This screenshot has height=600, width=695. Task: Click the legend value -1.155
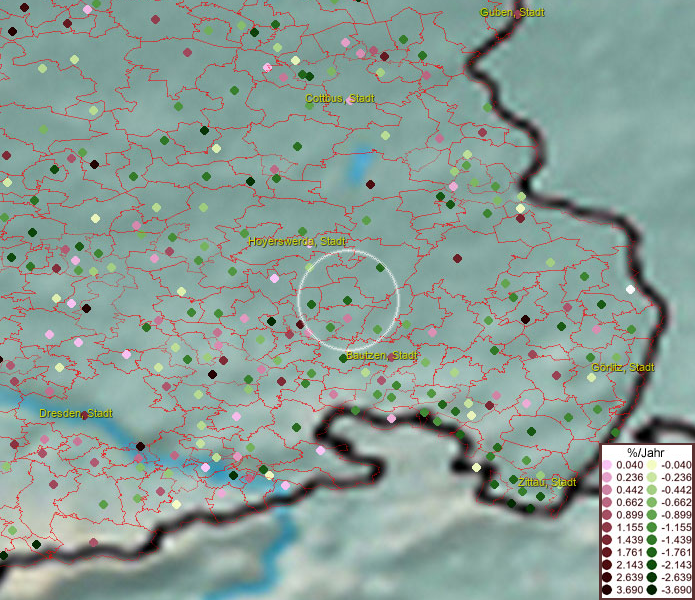click(676, 527)
